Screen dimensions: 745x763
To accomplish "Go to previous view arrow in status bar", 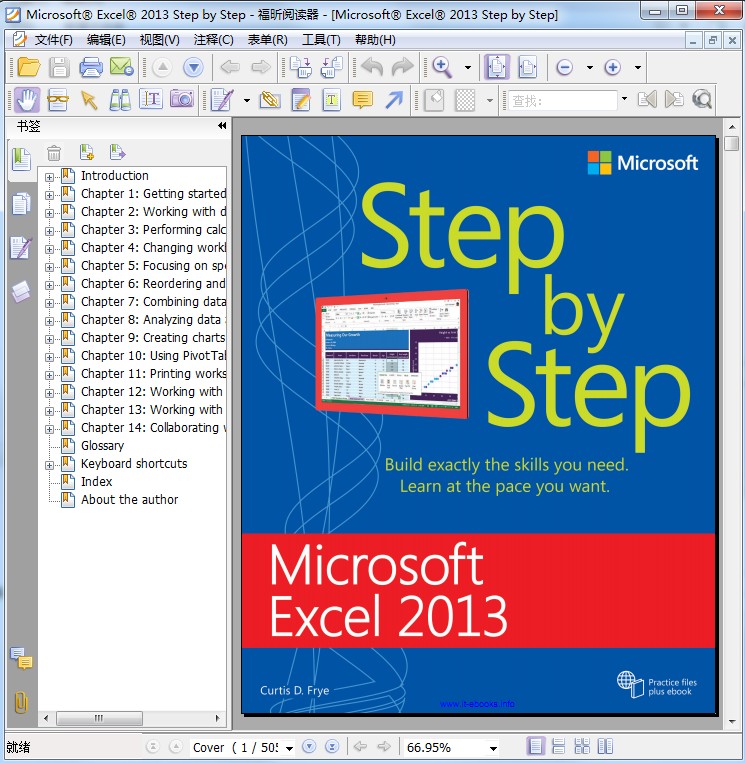I will click(361, 746).
